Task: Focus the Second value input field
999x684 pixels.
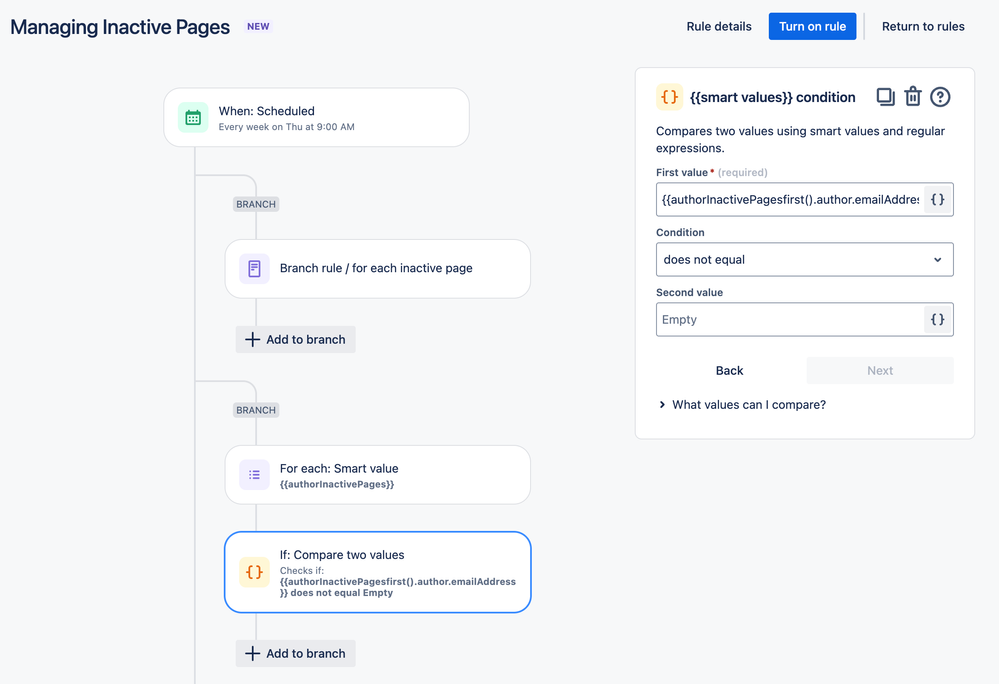Action: pos(790,319)
